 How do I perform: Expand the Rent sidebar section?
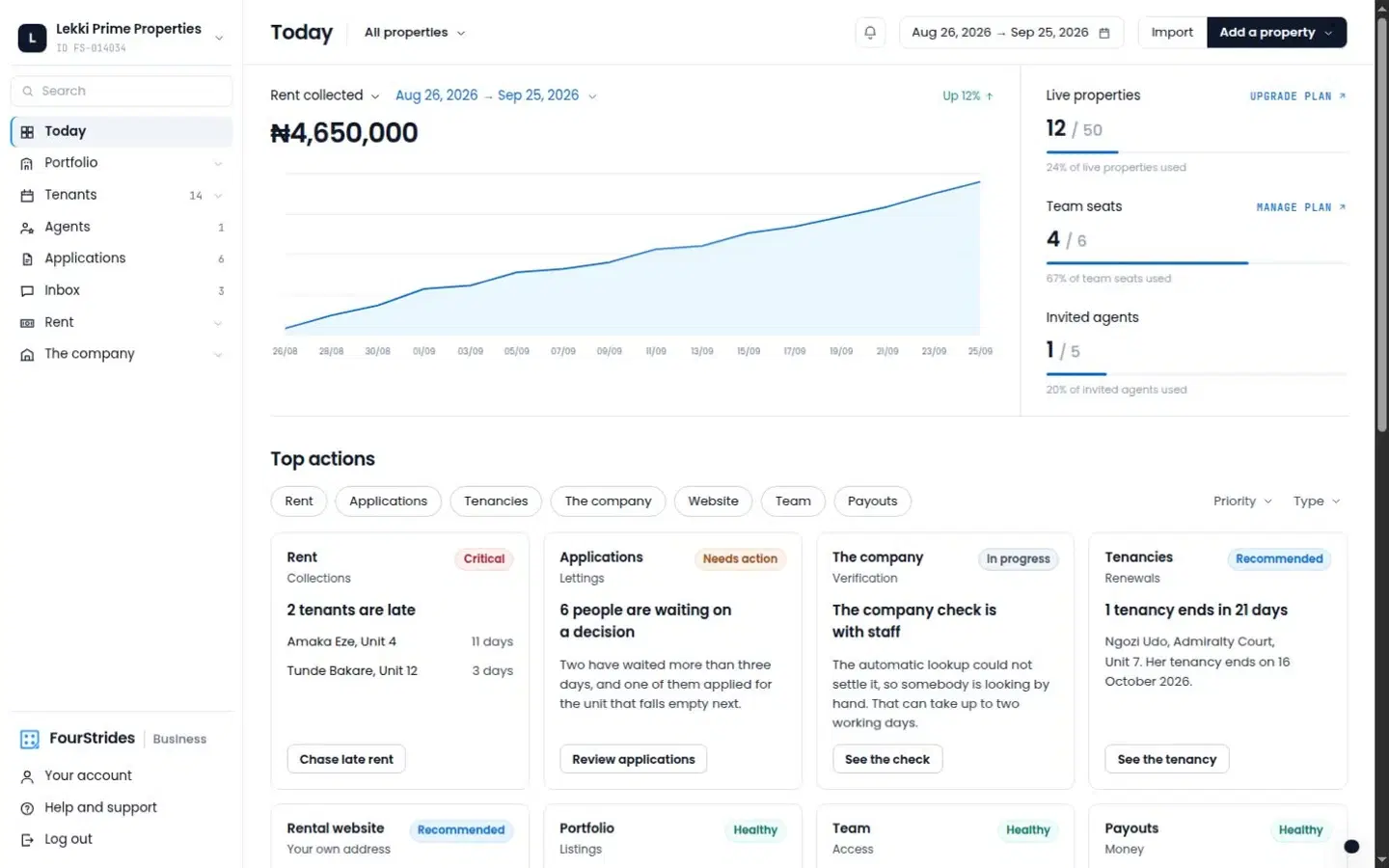coord(218,323)
